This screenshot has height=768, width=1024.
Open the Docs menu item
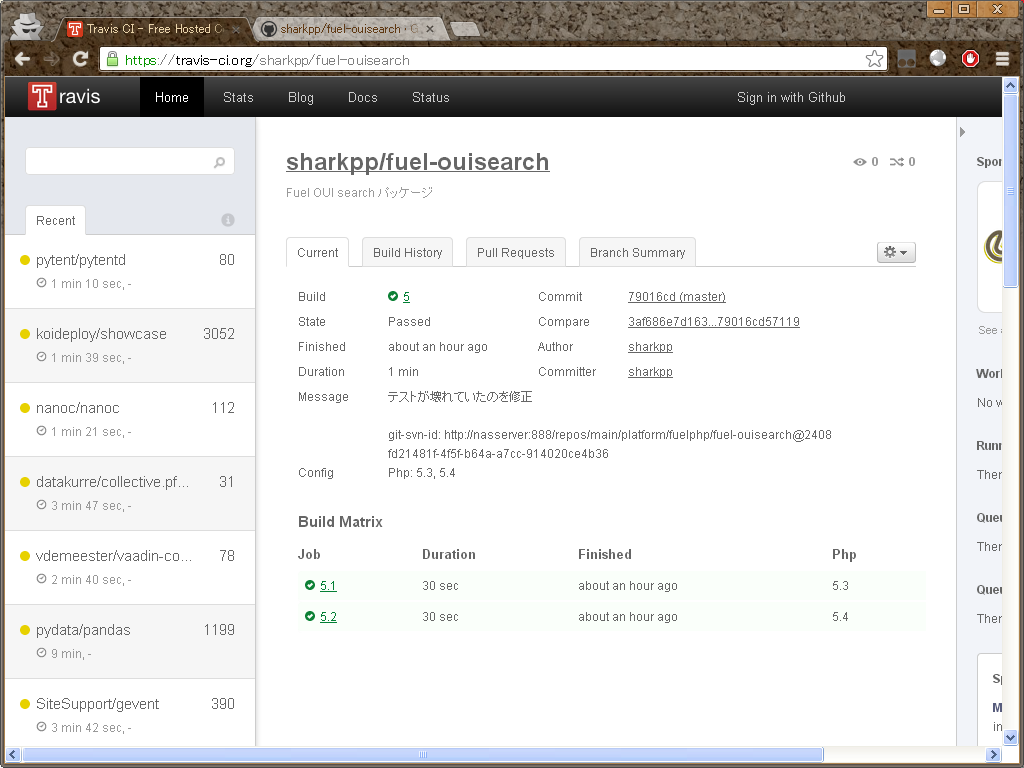(x=363, y=97)
